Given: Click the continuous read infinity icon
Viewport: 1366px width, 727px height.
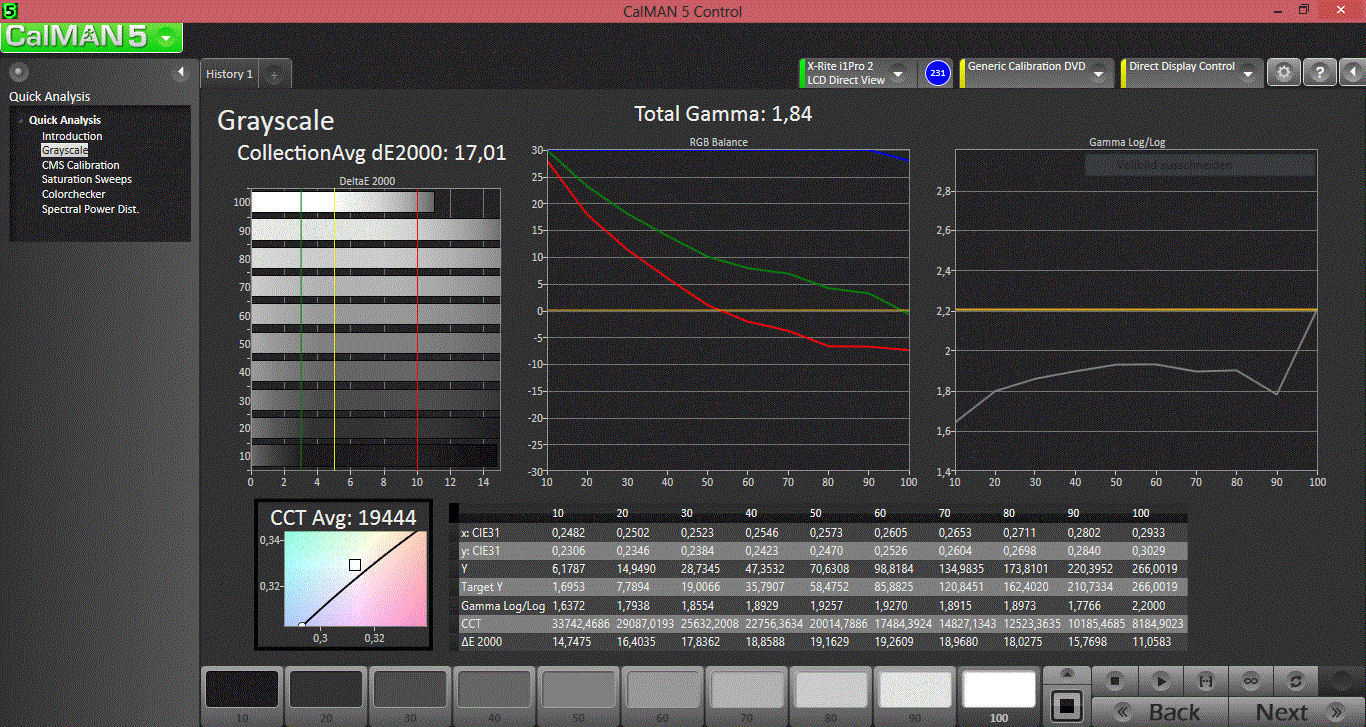Looking at the screenshot, I should (x=1250, y=680).
